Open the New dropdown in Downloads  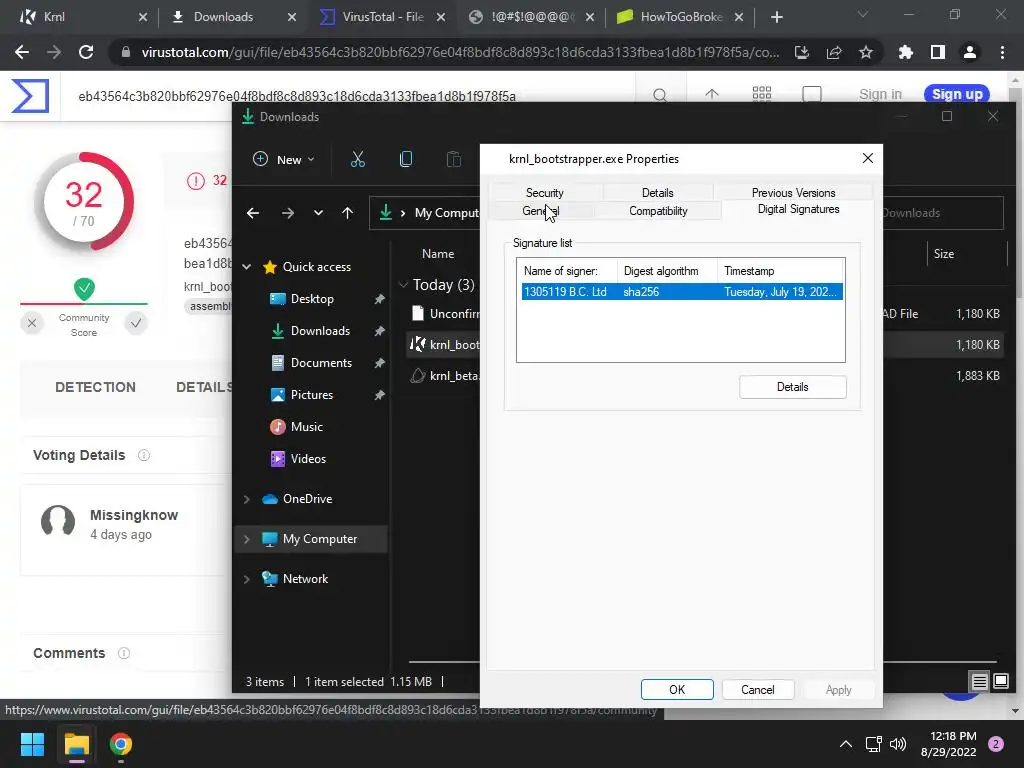(284, 159)
